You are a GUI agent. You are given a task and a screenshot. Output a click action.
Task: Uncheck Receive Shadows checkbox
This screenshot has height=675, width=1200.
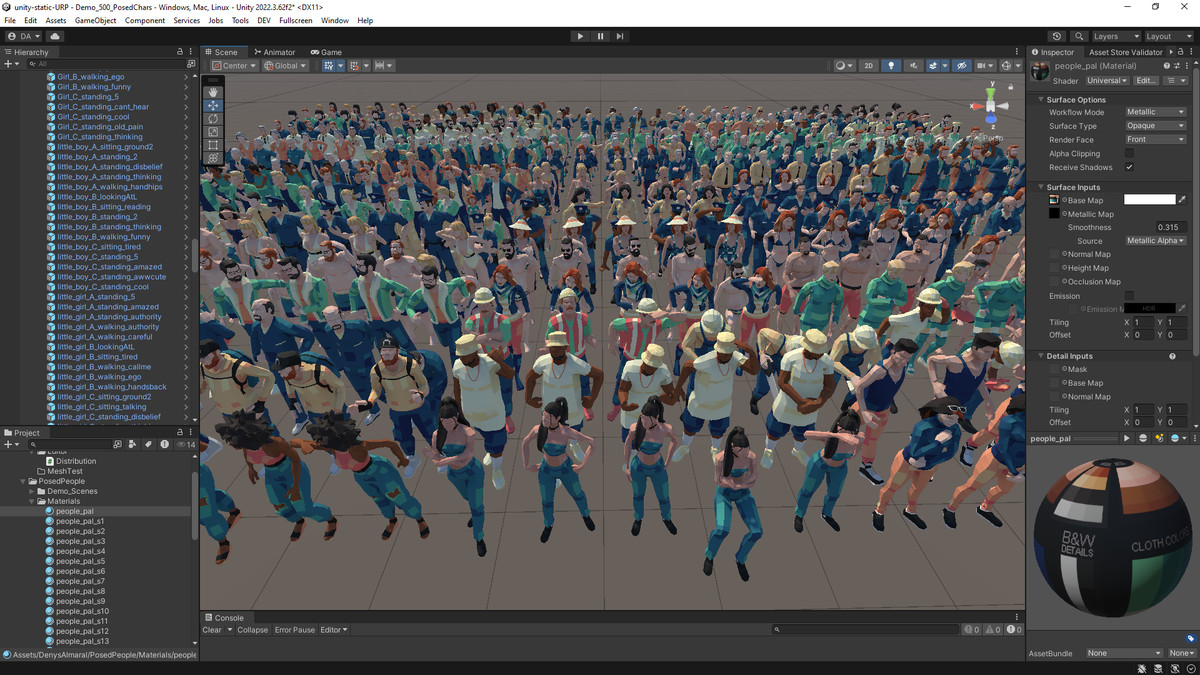click(1129, 167)
